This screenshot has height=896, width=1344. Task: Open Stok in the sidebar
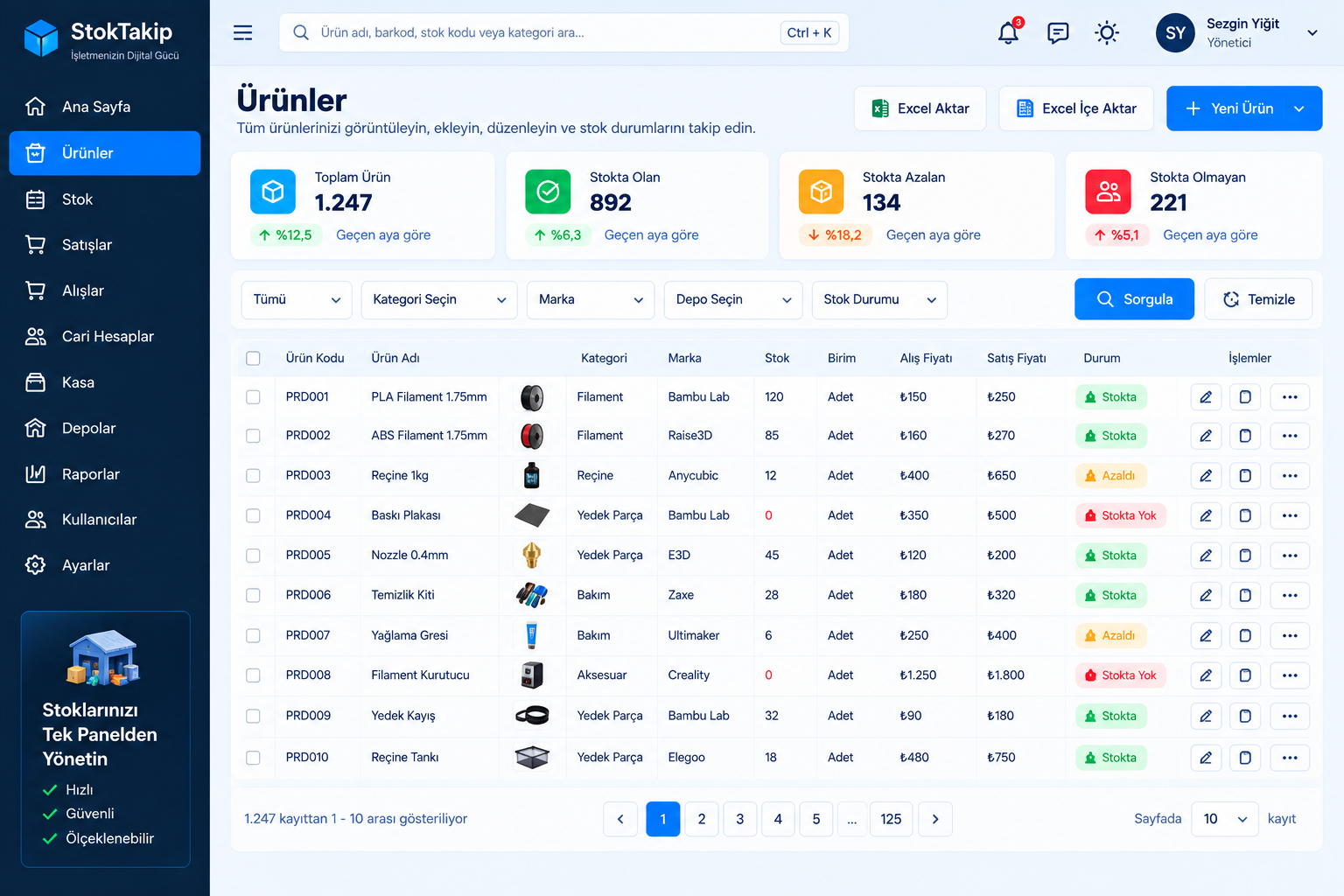[x=105, y=199]
